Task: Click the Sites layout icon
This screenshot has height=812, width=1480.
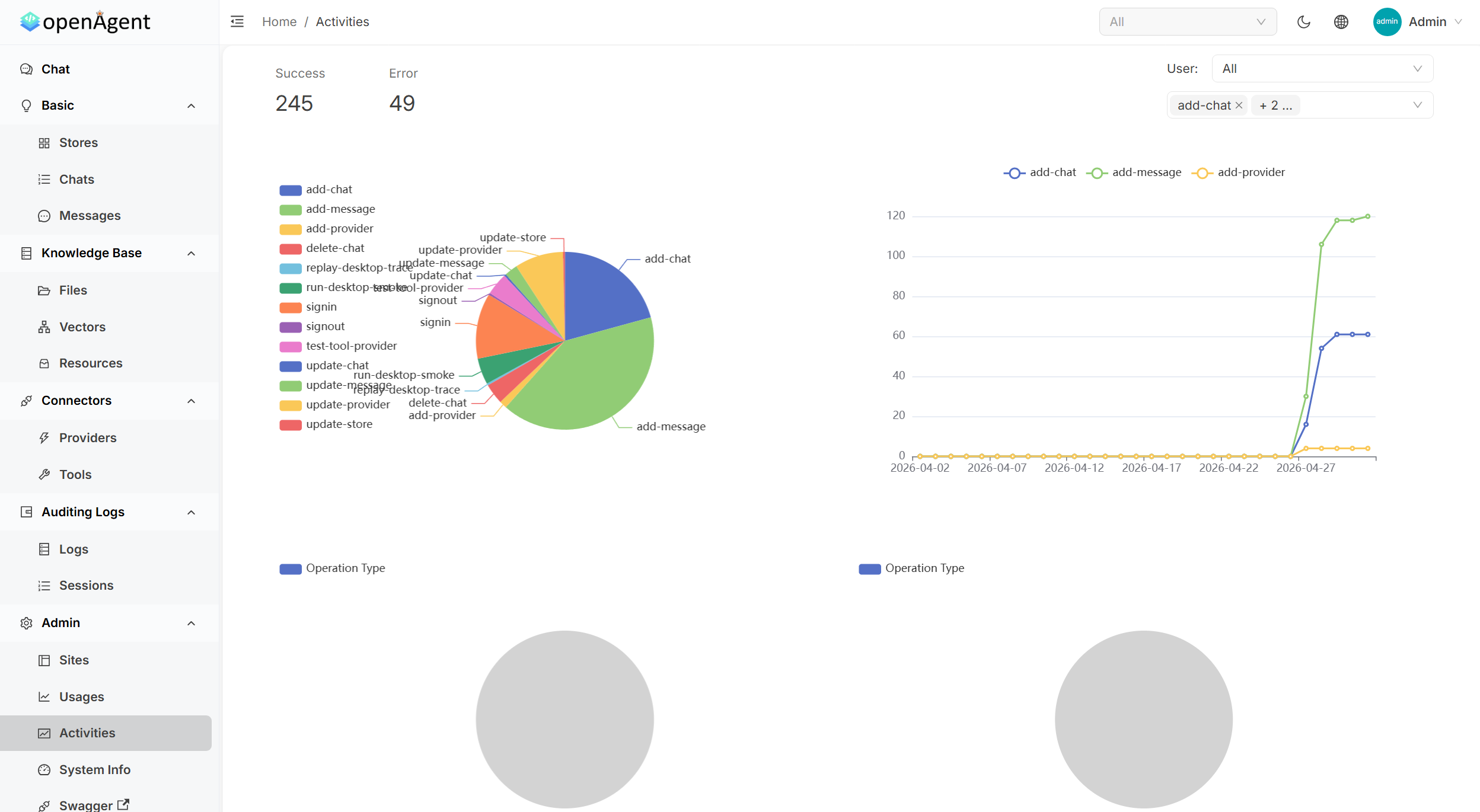Action: [x=44, y=660]
